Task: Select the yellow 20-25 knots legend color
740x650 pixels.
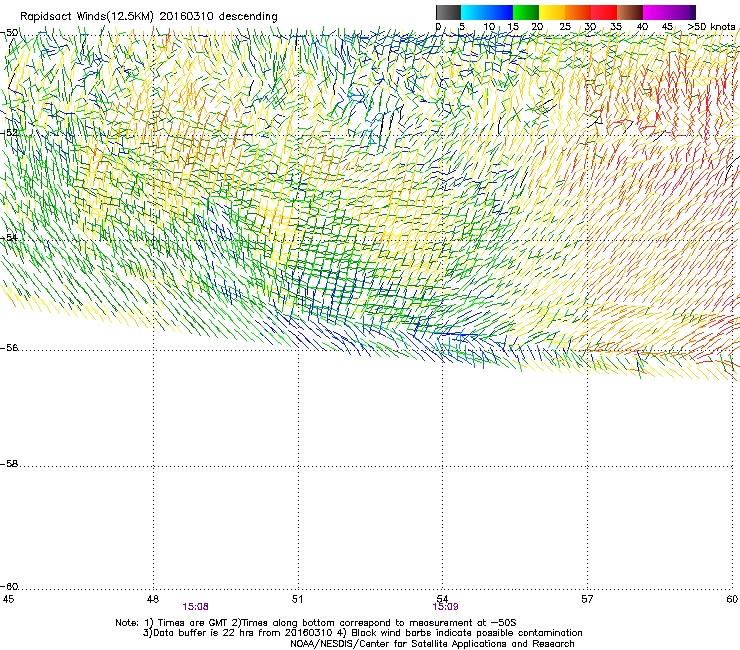Action: coord(552,12)
